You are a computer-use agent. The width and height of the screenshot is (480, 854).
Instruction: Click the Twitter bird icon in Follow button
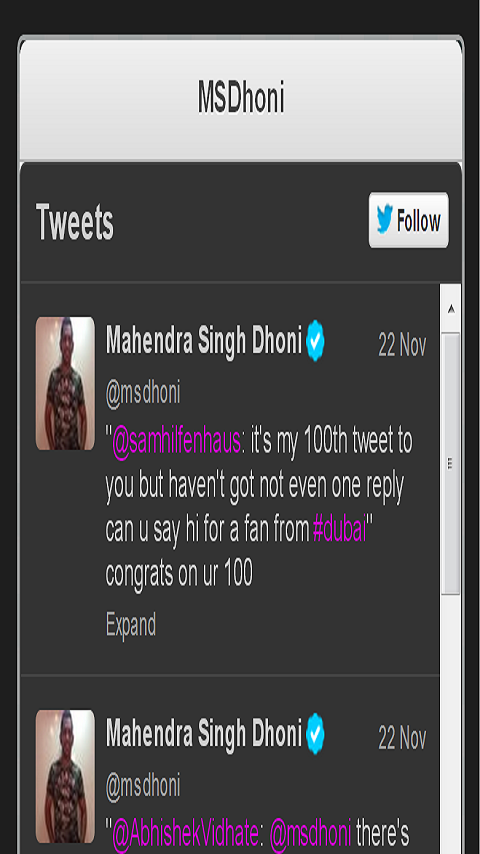click(385, 220)
